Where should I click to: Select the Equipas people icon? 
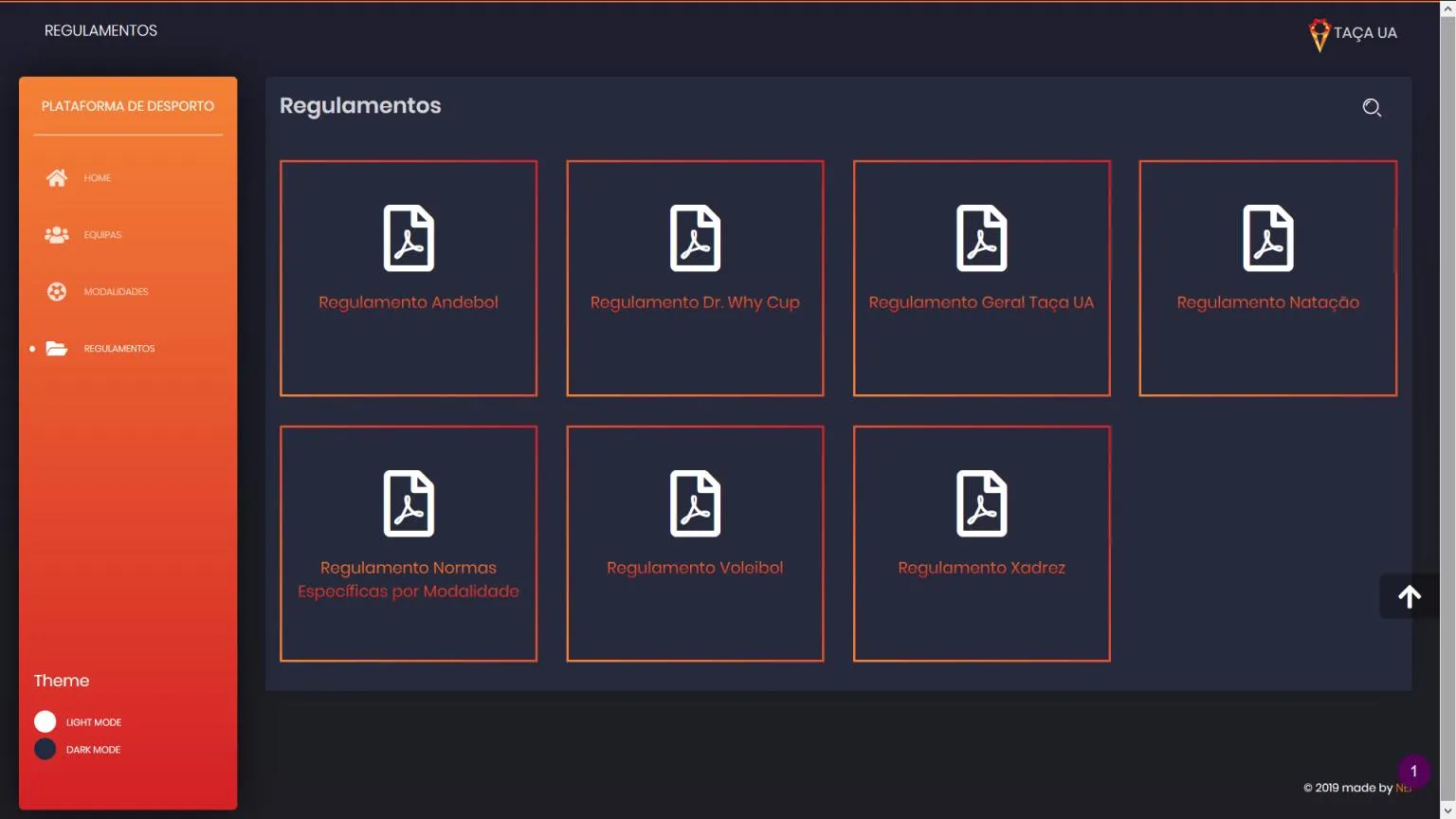point(57,235)
